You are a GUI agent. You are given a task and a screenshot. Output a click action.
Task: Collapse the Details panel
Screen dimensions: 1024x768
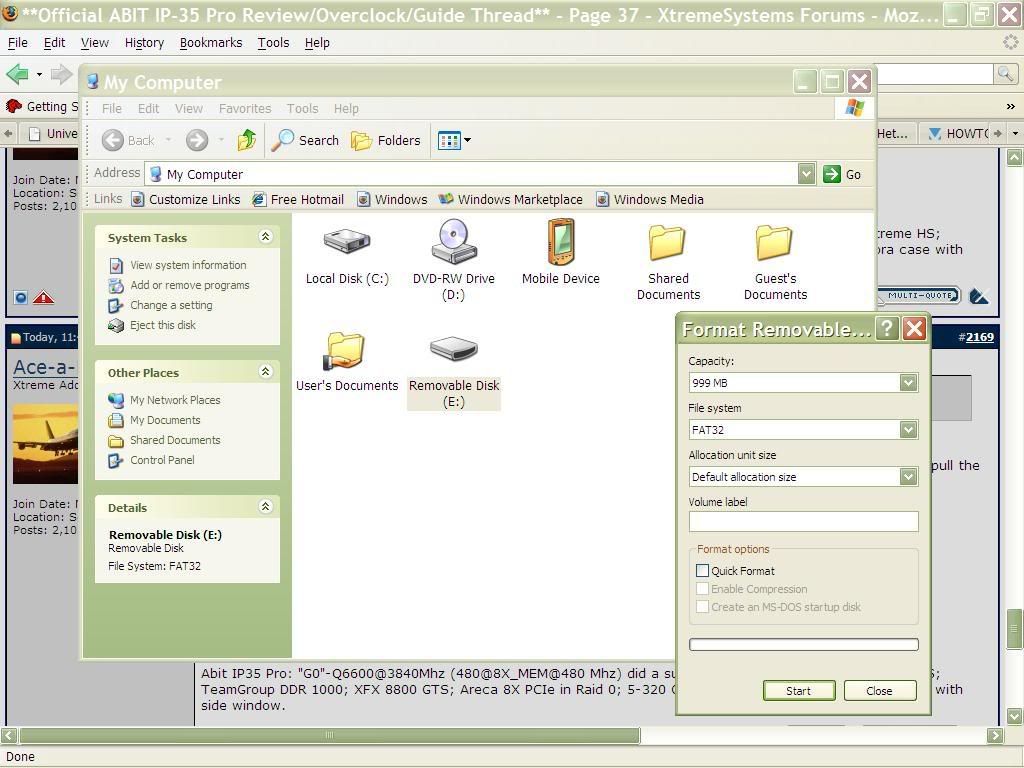point(265,506)
